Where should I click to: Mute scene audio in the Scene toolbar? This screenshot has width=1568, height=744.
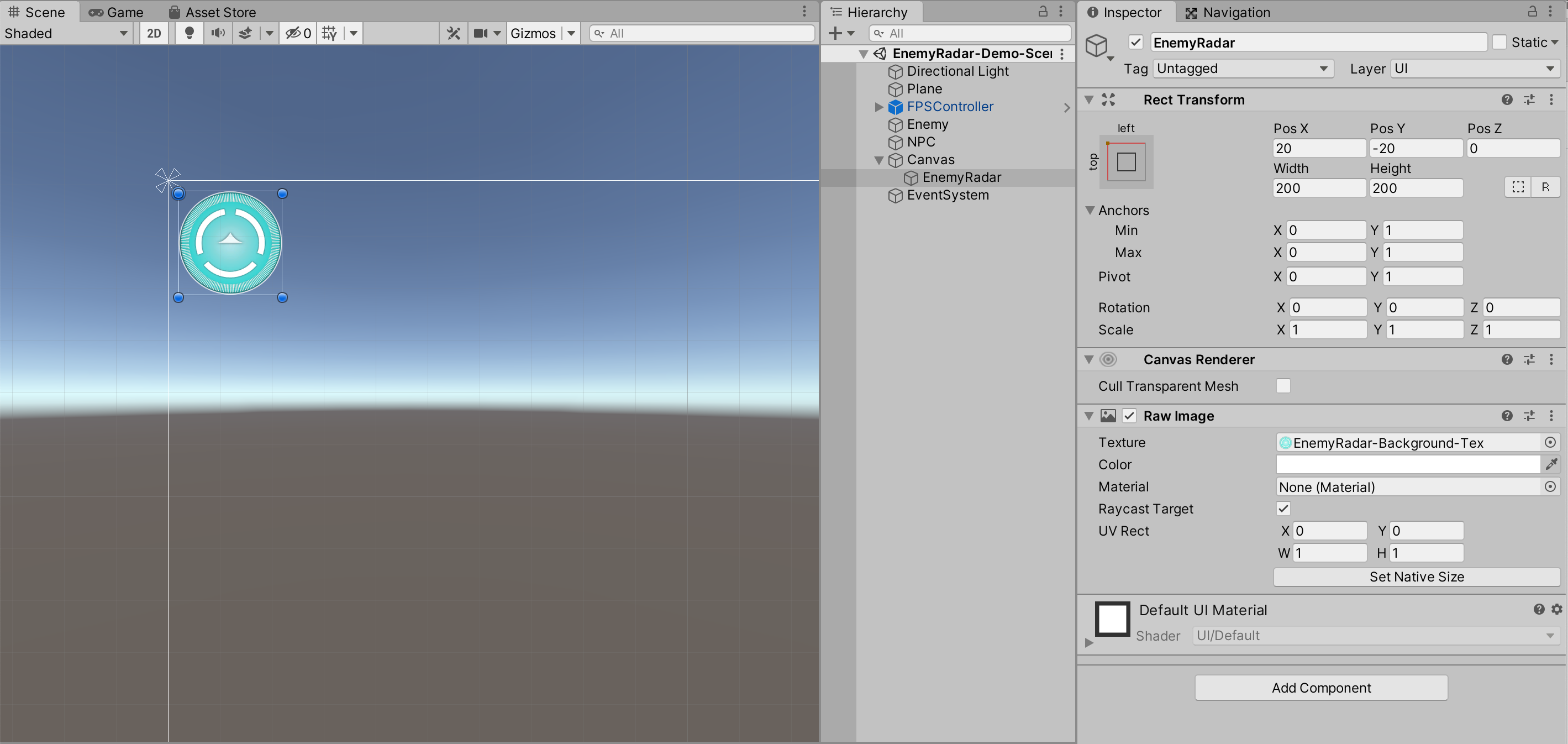click(217, 33)
